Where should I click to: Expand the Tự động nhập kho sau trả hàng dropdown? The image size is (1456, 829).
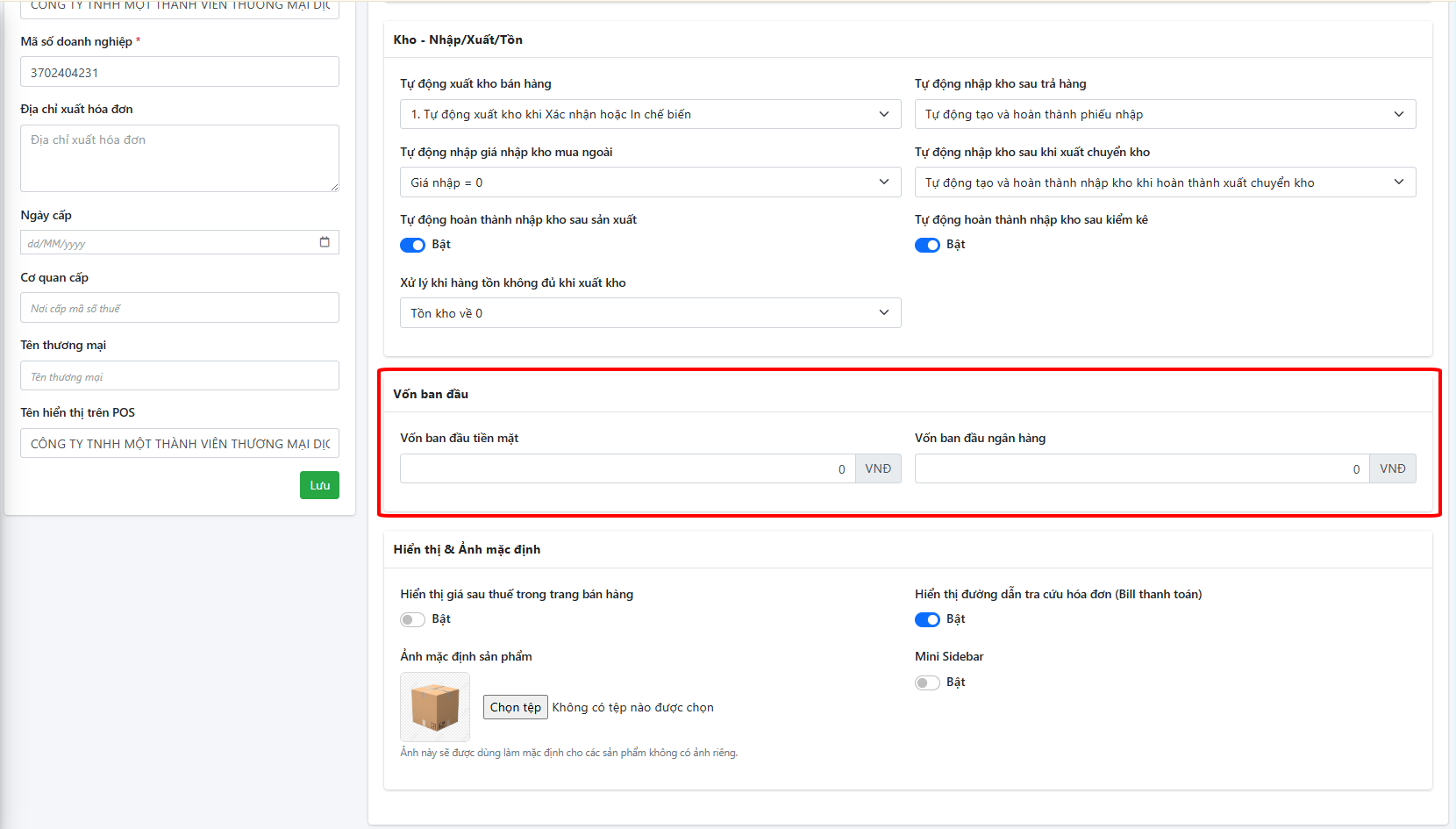[x=1165, y=114]
